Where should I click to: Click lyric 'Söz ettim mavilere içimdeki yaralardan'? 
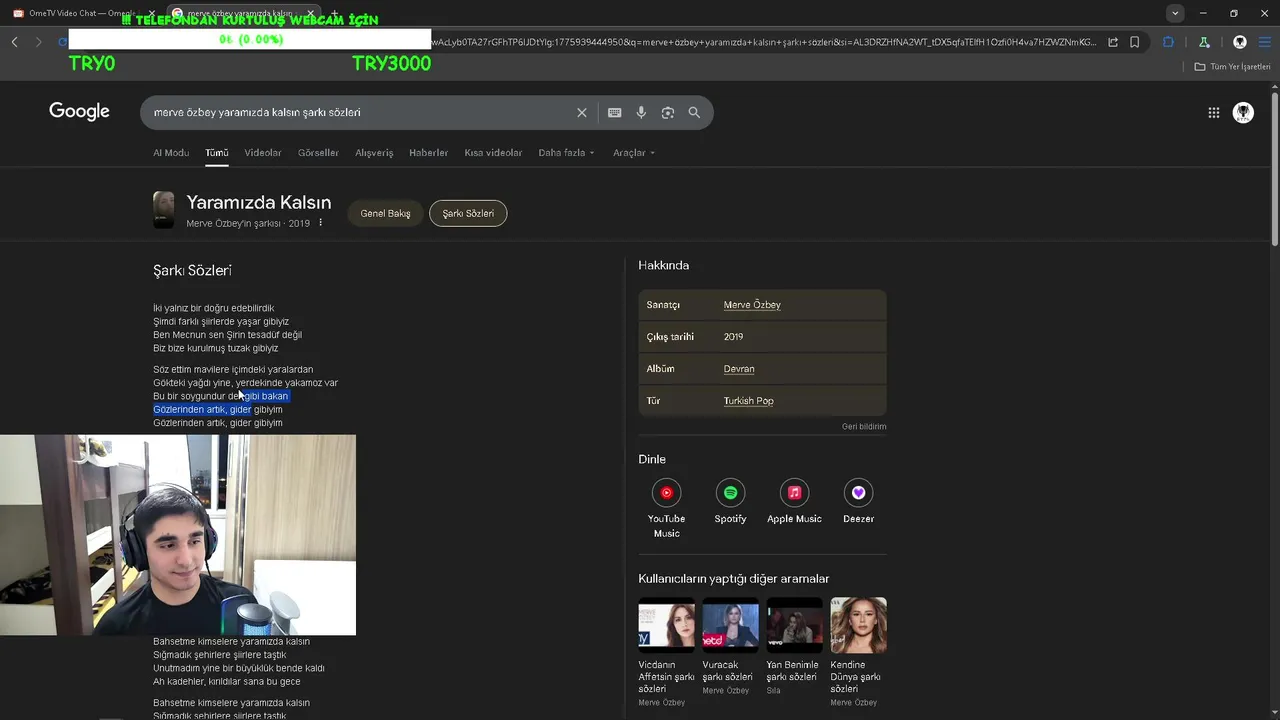(x=233, y=369)
